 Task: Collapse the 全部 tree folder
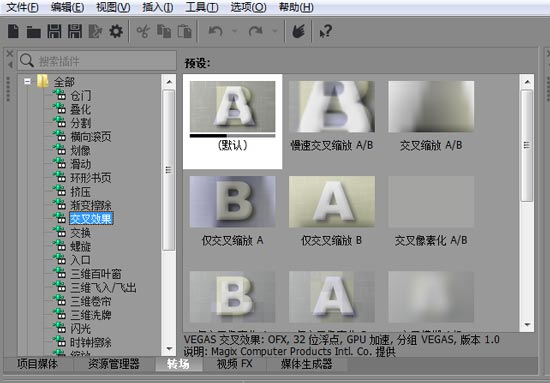27,82
